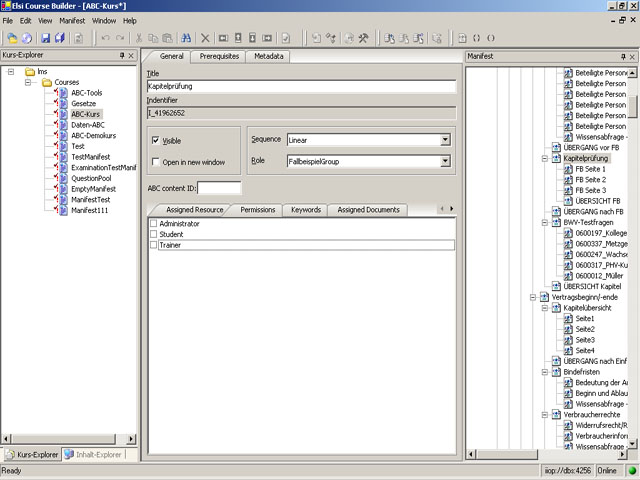Collapse the lms tree node
The width and height of the screenshot is (640, 480).
tap(11, 72)
